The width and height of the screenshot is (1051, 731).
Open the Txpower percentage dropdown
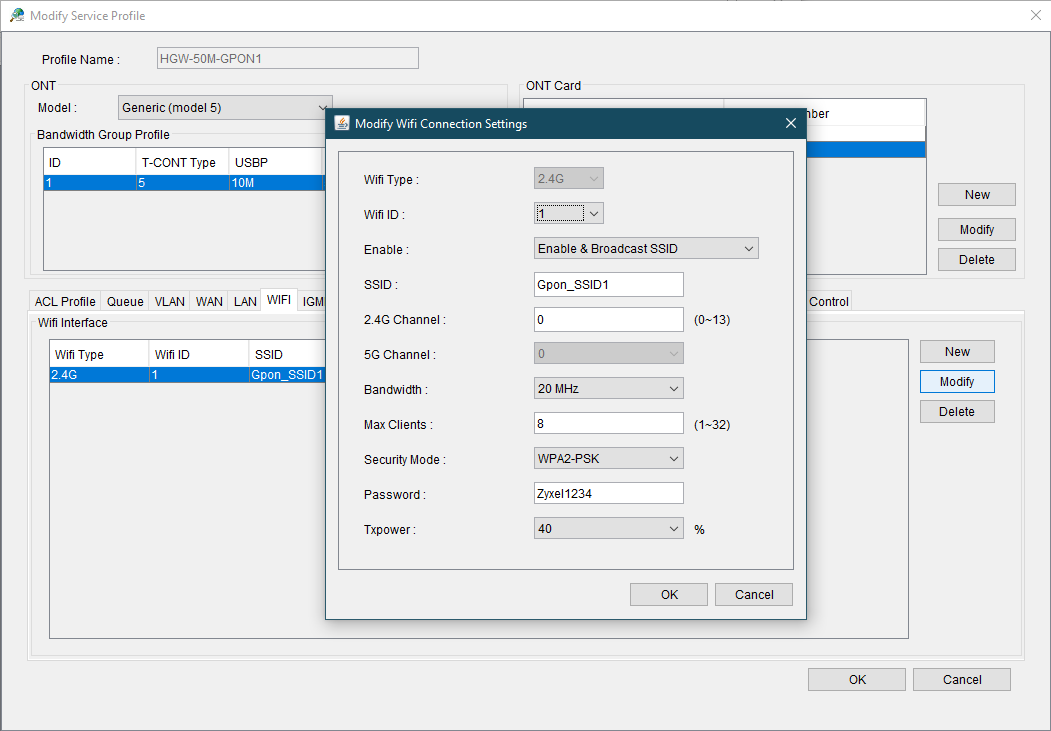tap(609, 529)
